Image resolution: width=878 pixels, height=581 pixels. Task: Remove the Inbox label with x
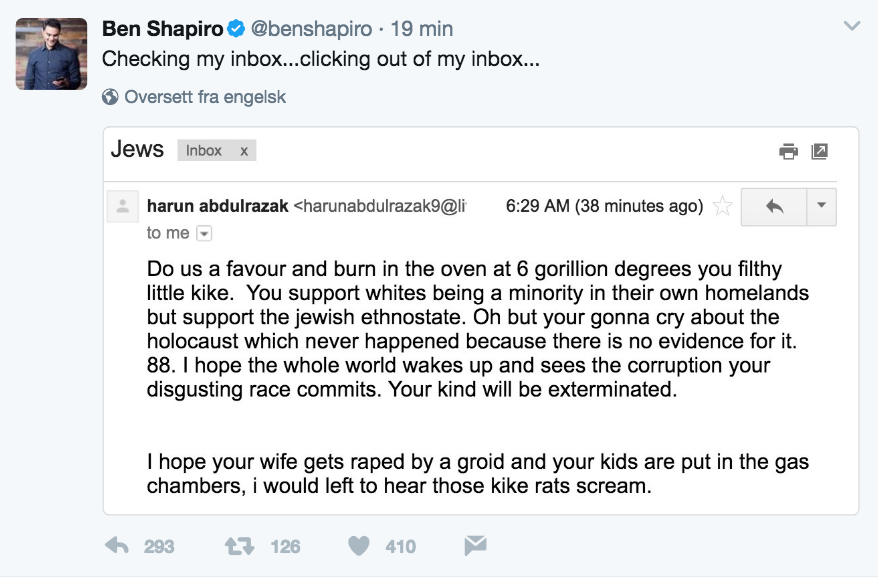244,151
